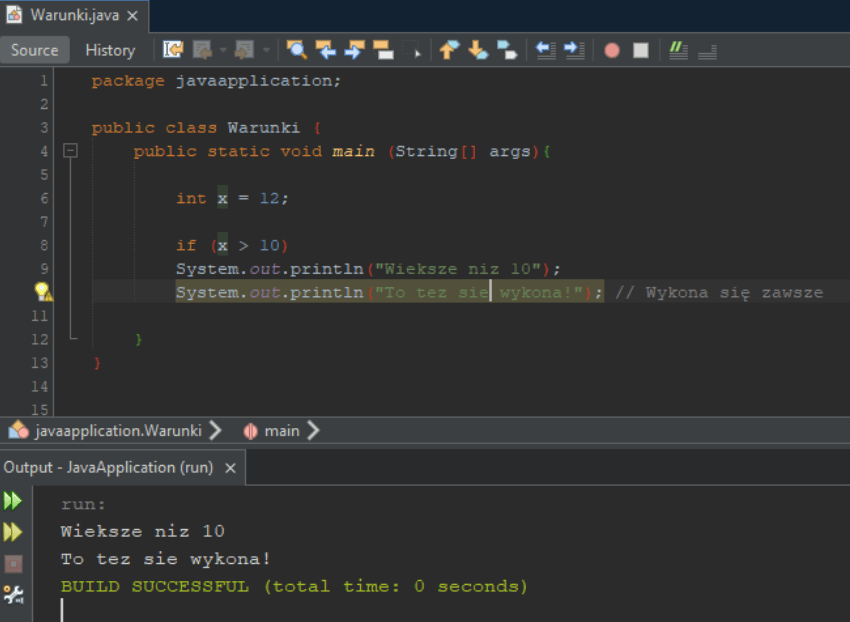Click the Source view button
Screen dimensions: 850x622
pos(35,50)
